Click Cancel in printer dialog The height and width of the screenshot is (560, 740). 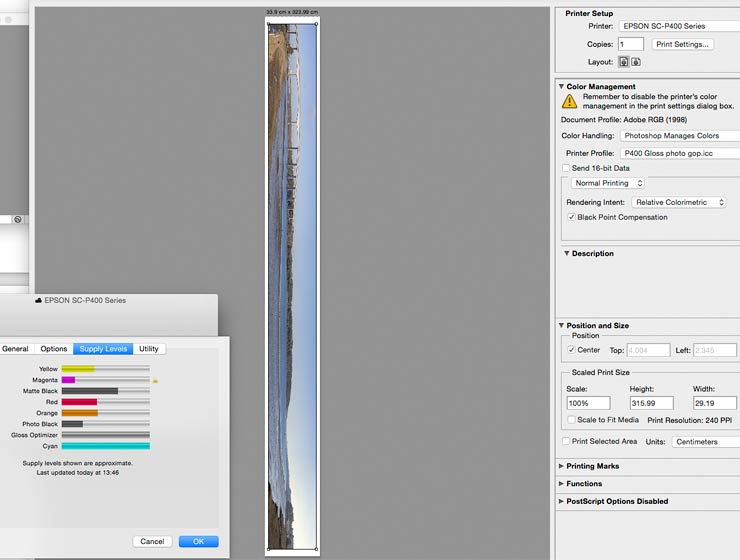coord(152,541)
